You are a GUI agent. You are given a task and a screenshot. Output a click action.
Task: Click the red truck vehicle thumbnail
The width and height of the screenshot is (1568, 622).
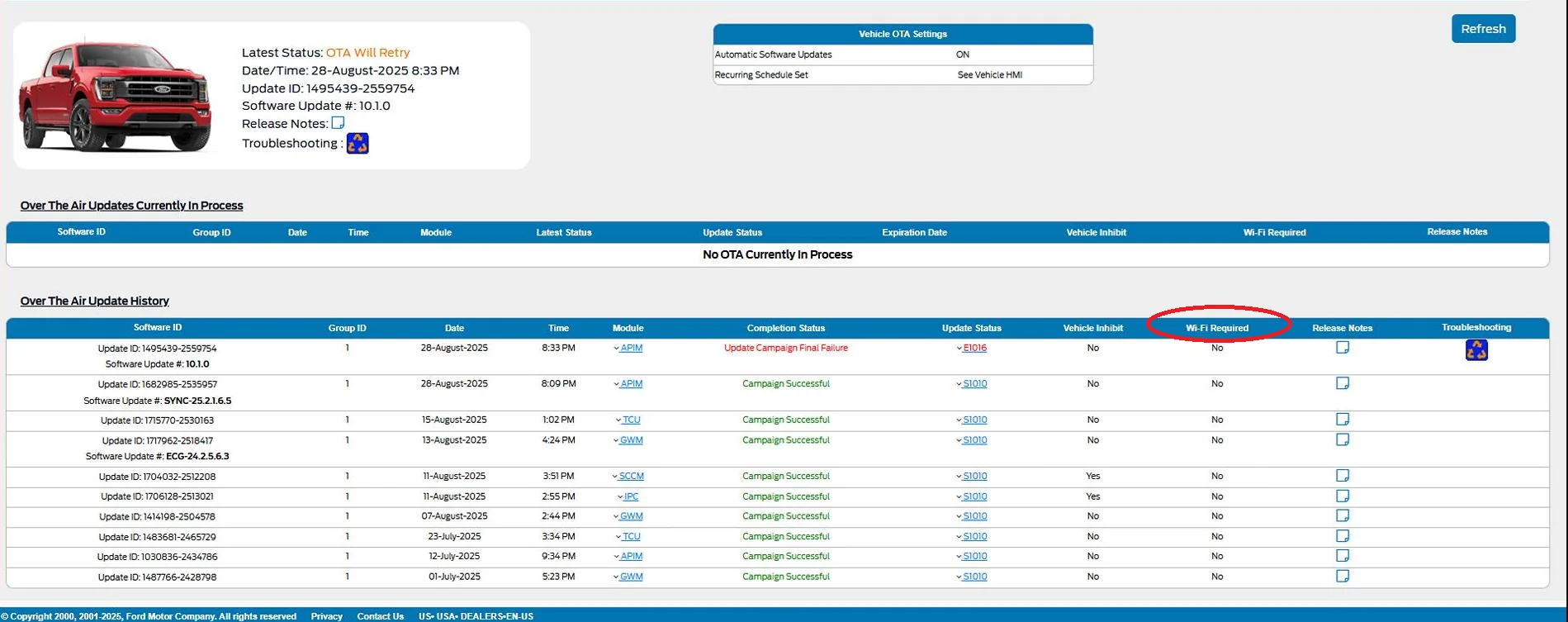[115, 95]
